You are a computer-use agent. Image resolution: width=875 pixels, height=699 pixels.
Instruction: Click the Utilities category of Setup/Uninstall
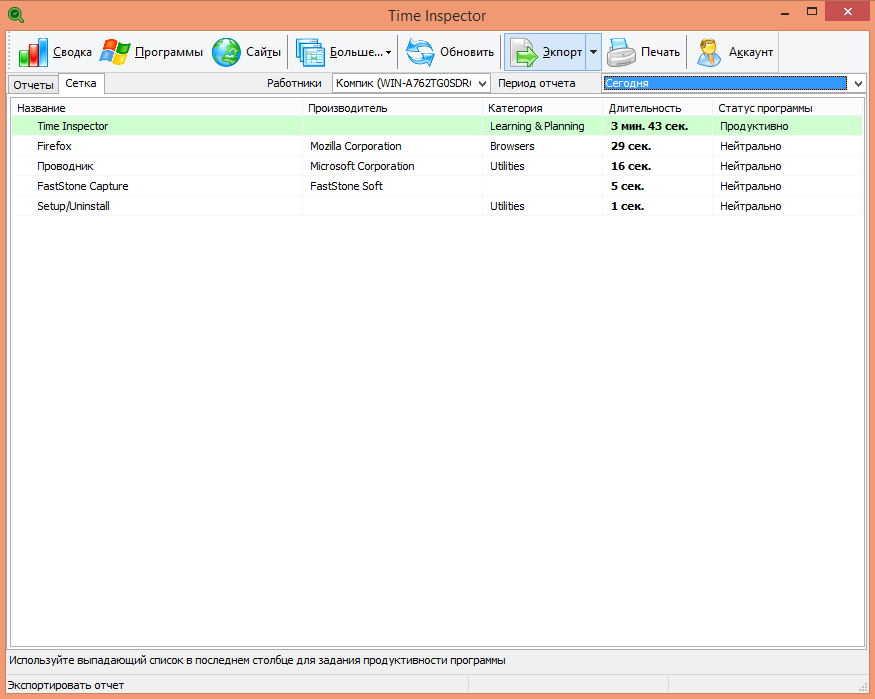[507, 206]
